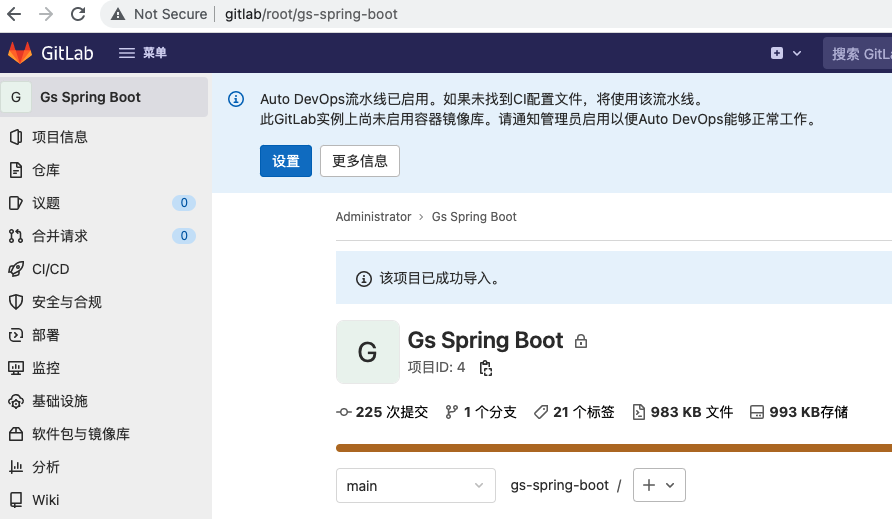Click Administrator breadcrumb link

click(x=373, y=217)
